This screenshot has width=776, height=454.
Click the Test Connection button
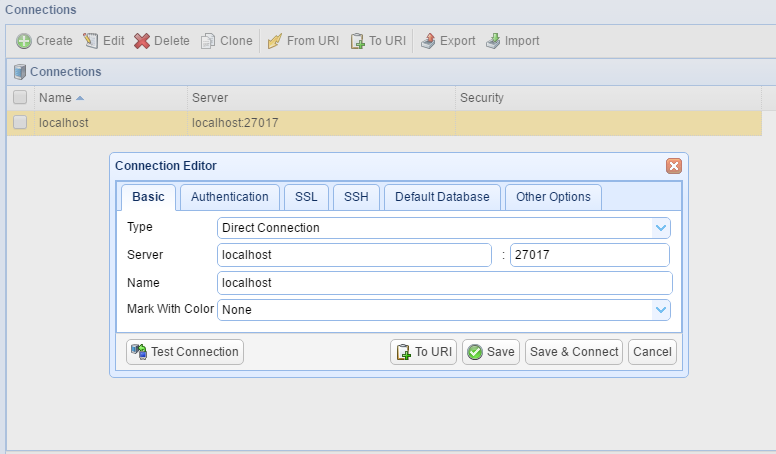click(185, 352)
